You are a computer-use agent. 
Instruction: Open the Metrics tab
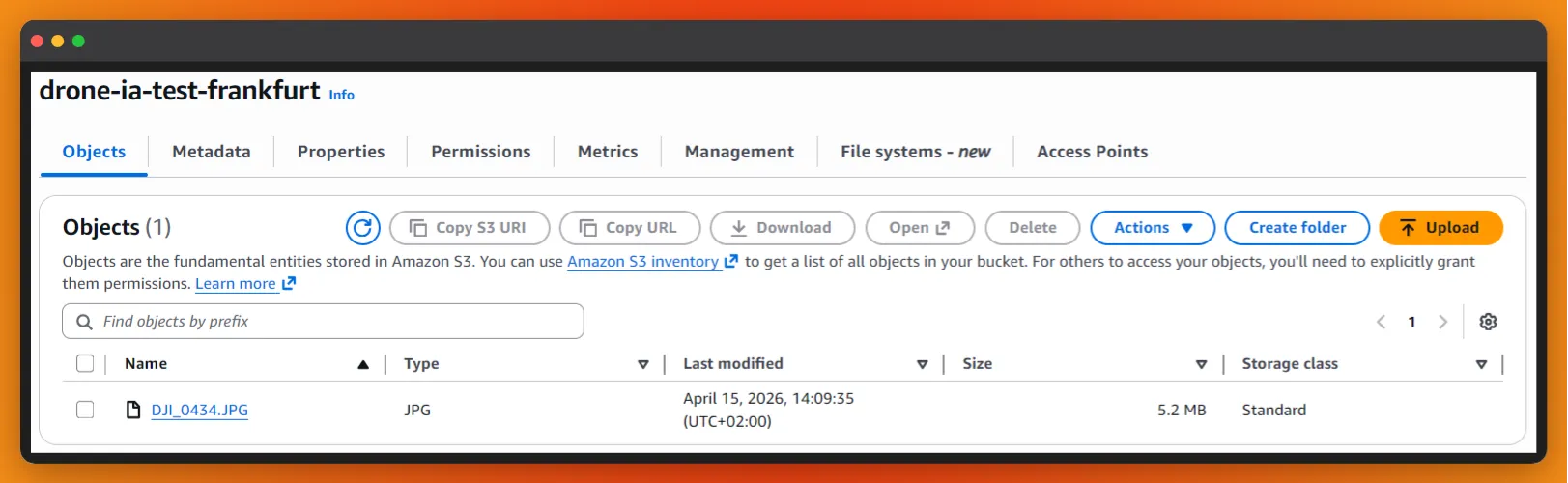(608, 152)
